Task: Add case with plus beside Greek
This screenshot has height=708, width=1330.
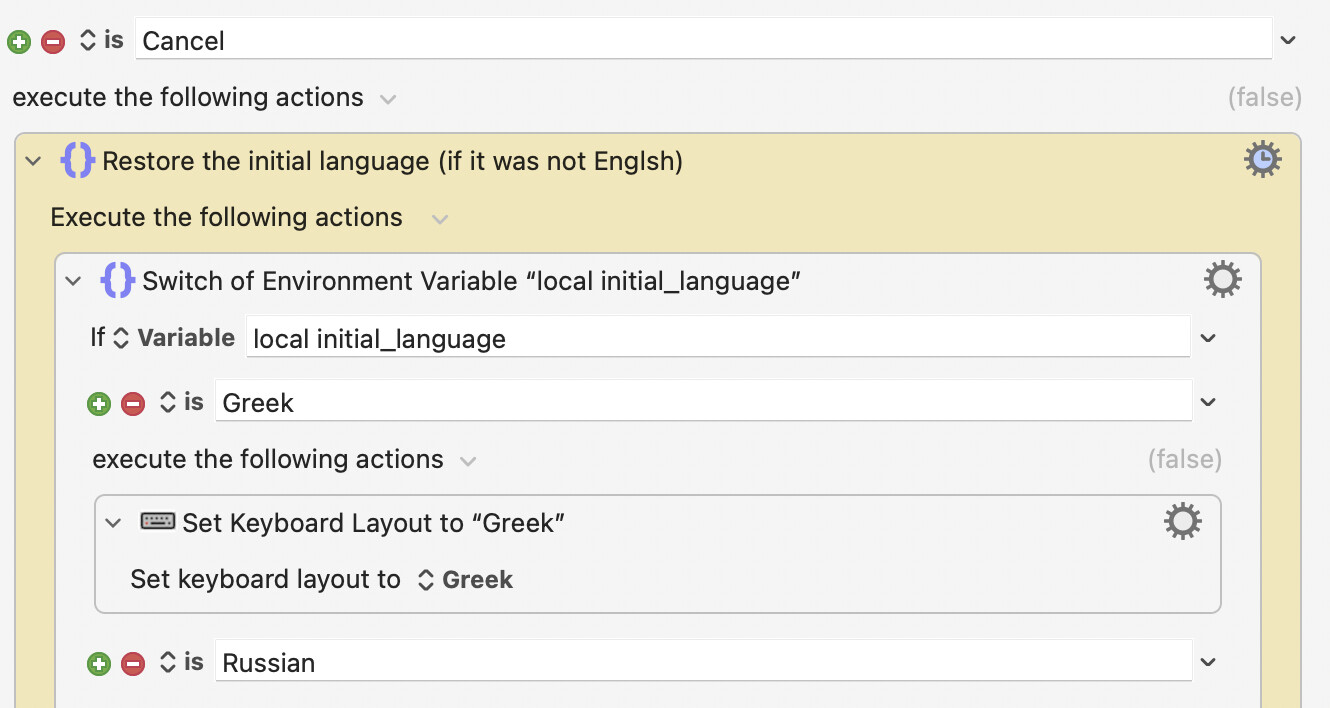Action: (98, 404)
